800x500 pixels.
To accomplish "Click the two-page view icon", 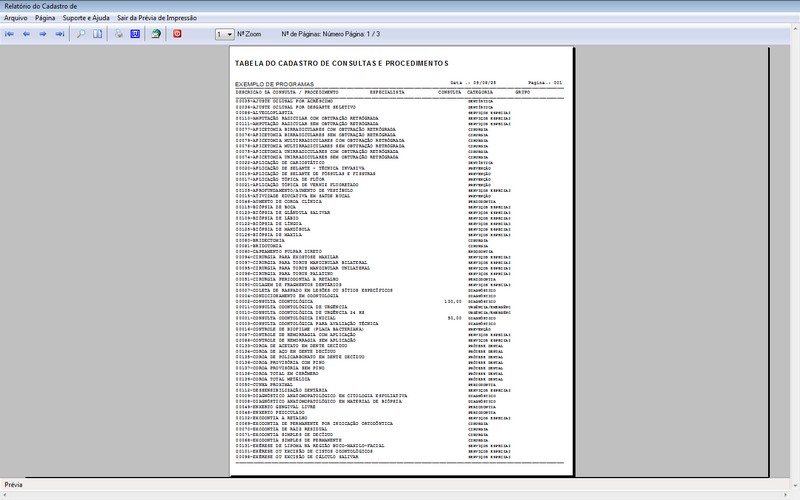I will 98,34.
